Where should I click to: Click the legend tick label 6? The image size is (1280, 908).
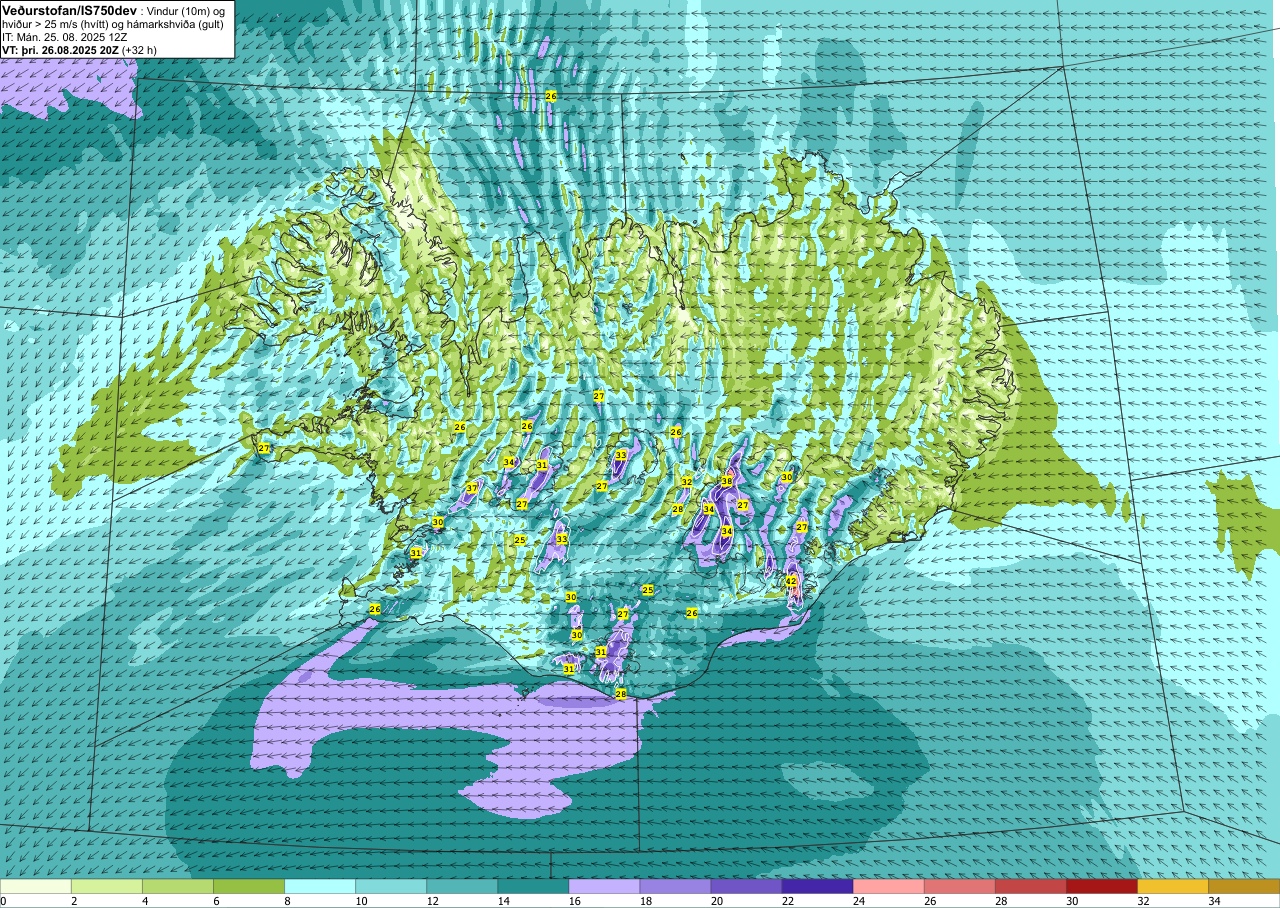[214, 901]
